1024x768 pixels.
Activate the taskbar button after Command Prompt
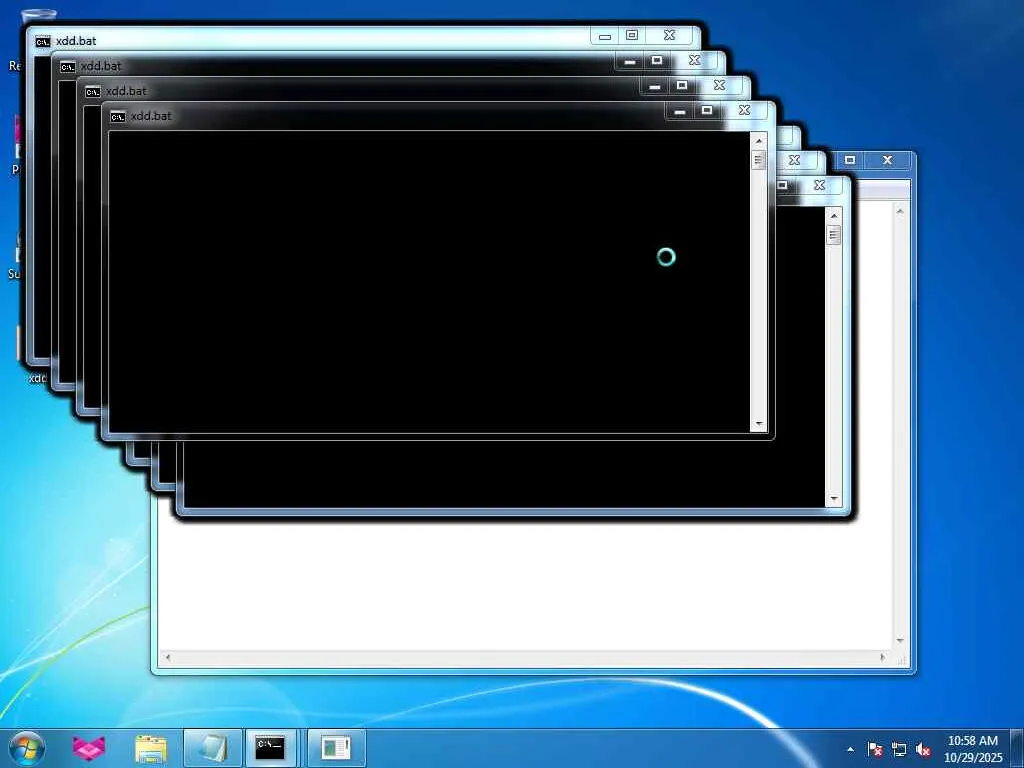click(336, 748)
